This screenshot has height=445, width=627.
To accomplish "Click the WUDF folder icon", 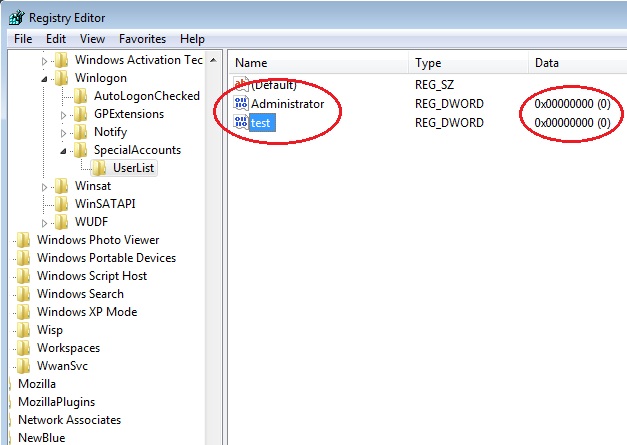I will 62,222.
